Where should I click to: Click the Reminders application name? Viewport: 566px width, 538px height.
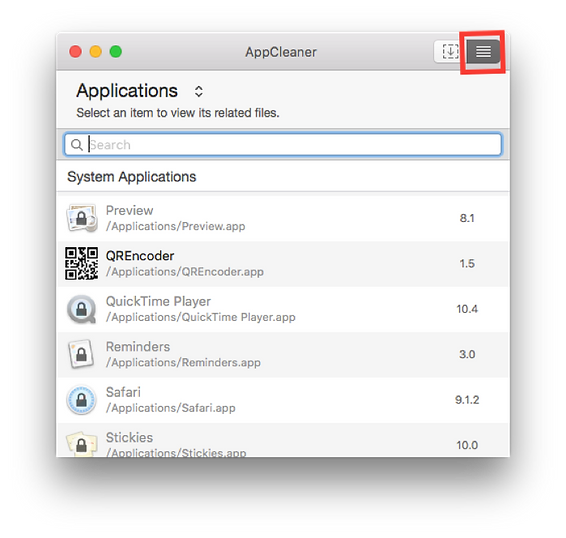(138, 347)
